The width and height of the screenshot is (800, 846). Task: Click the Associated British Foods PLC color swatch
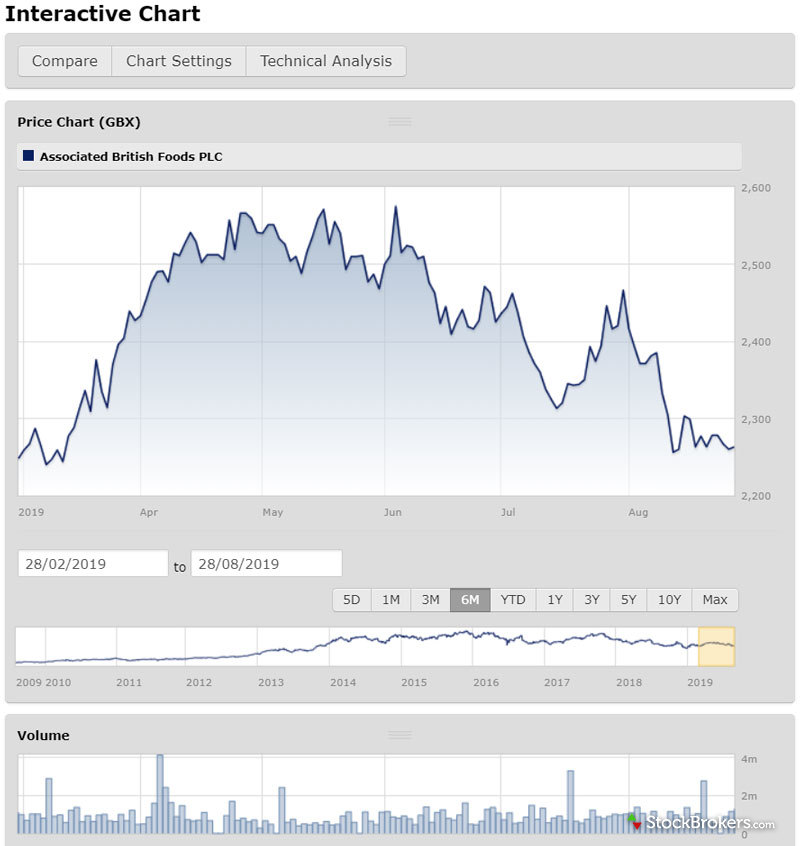pyautogui.click(x=28, y=156)
